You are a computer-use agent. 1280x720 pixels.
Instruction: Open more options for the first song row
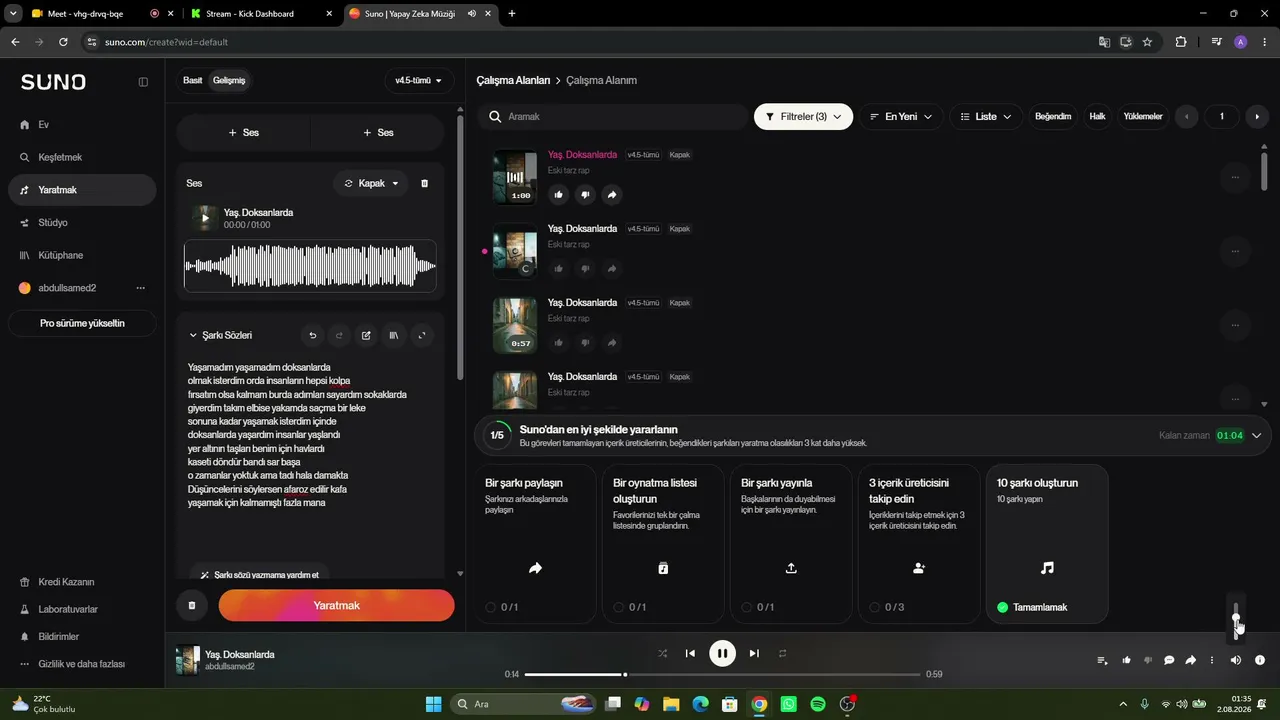click(1235, 177)
